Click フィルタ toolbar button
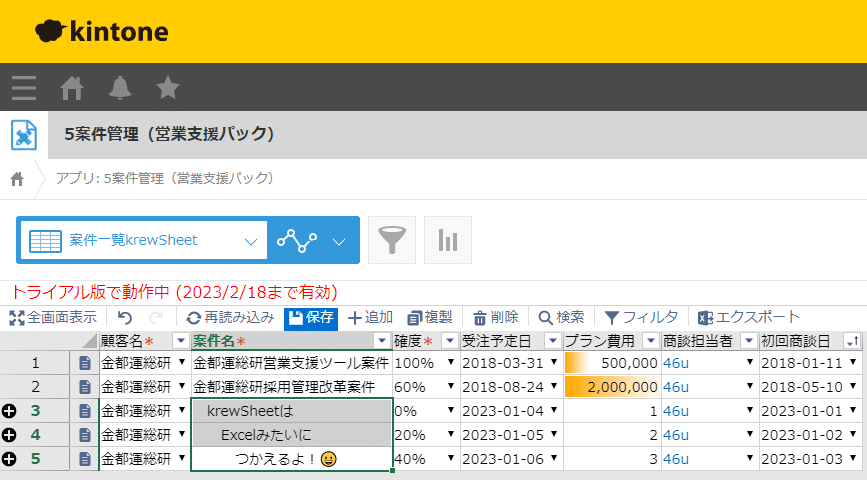867x480 pixels. click(641, 317)
